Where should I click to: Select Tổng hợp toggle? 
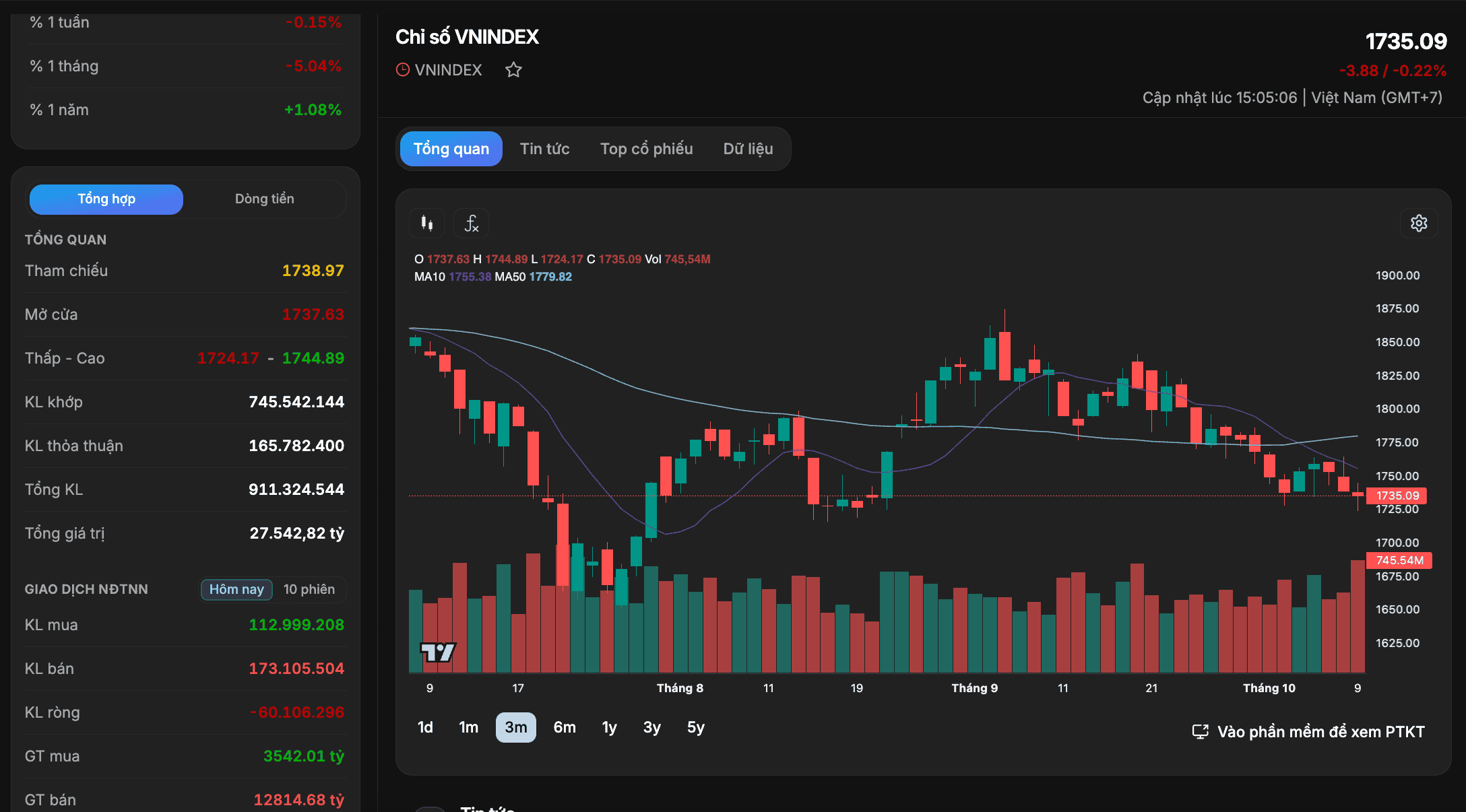pyautogui.click(x=106, y=199)
